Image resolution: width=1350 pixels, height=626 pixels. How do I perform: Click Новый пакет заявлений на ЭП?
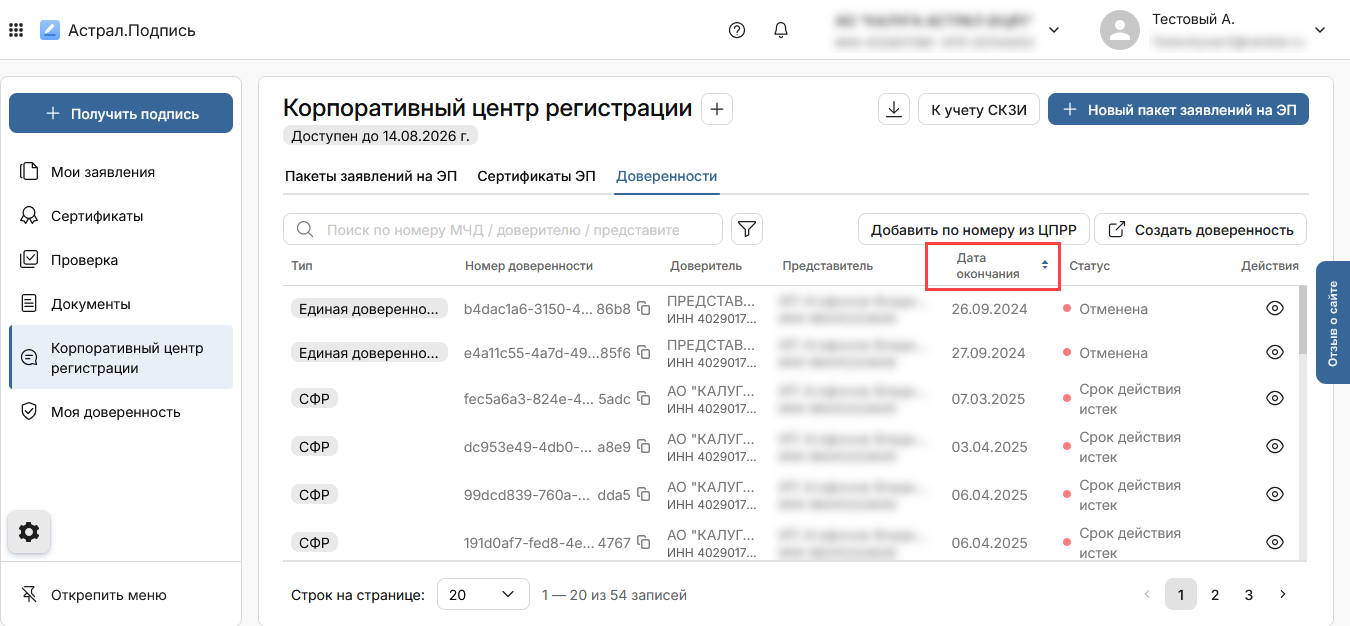point(1178,110)
